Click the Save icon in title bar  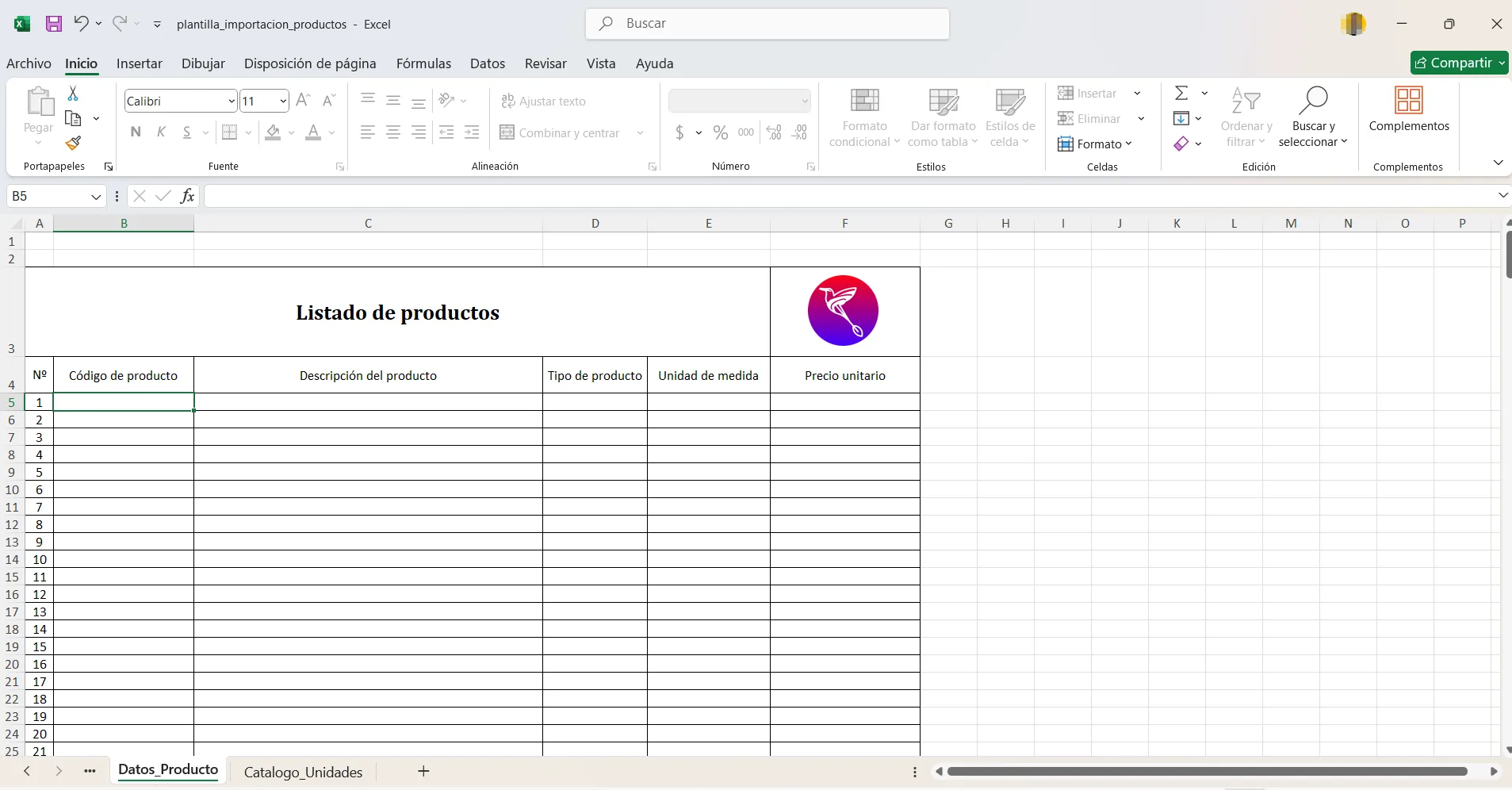tap(54, 24)
